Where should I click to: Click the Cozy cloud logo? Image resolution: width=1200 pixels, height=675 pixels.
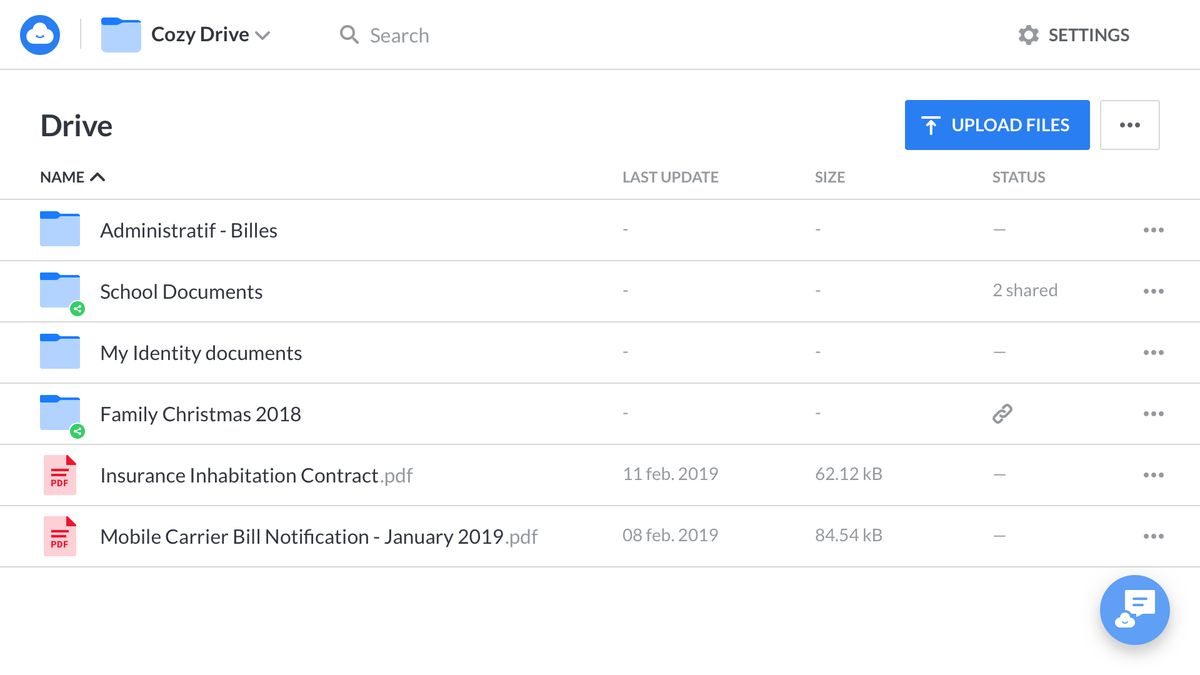pos(40,34)
